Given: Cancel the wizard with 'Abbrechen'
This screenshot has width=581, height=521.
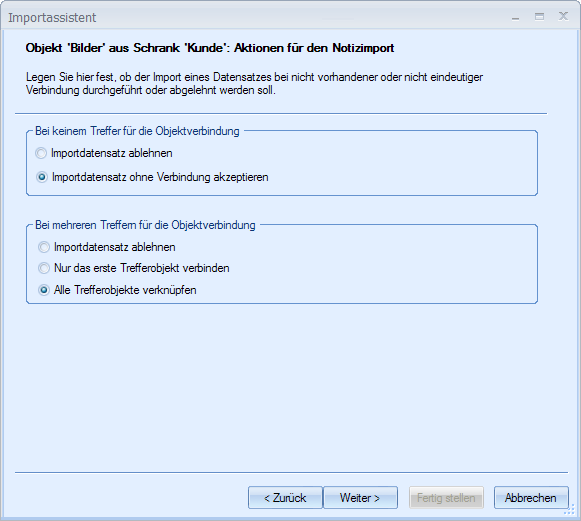Looking at the screenshot, I should tap(531, 498).
